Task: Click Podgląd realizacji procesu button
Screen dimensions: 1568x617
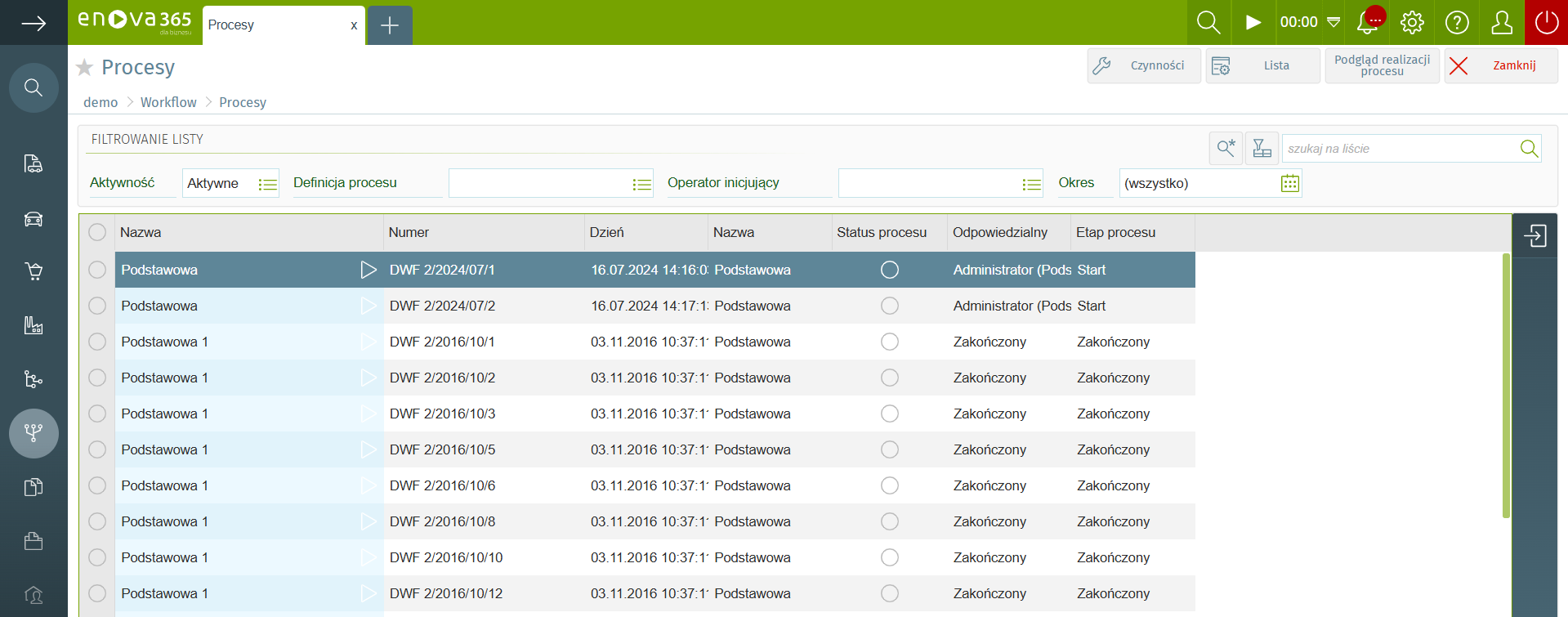Action: [x=1382, y=65]
